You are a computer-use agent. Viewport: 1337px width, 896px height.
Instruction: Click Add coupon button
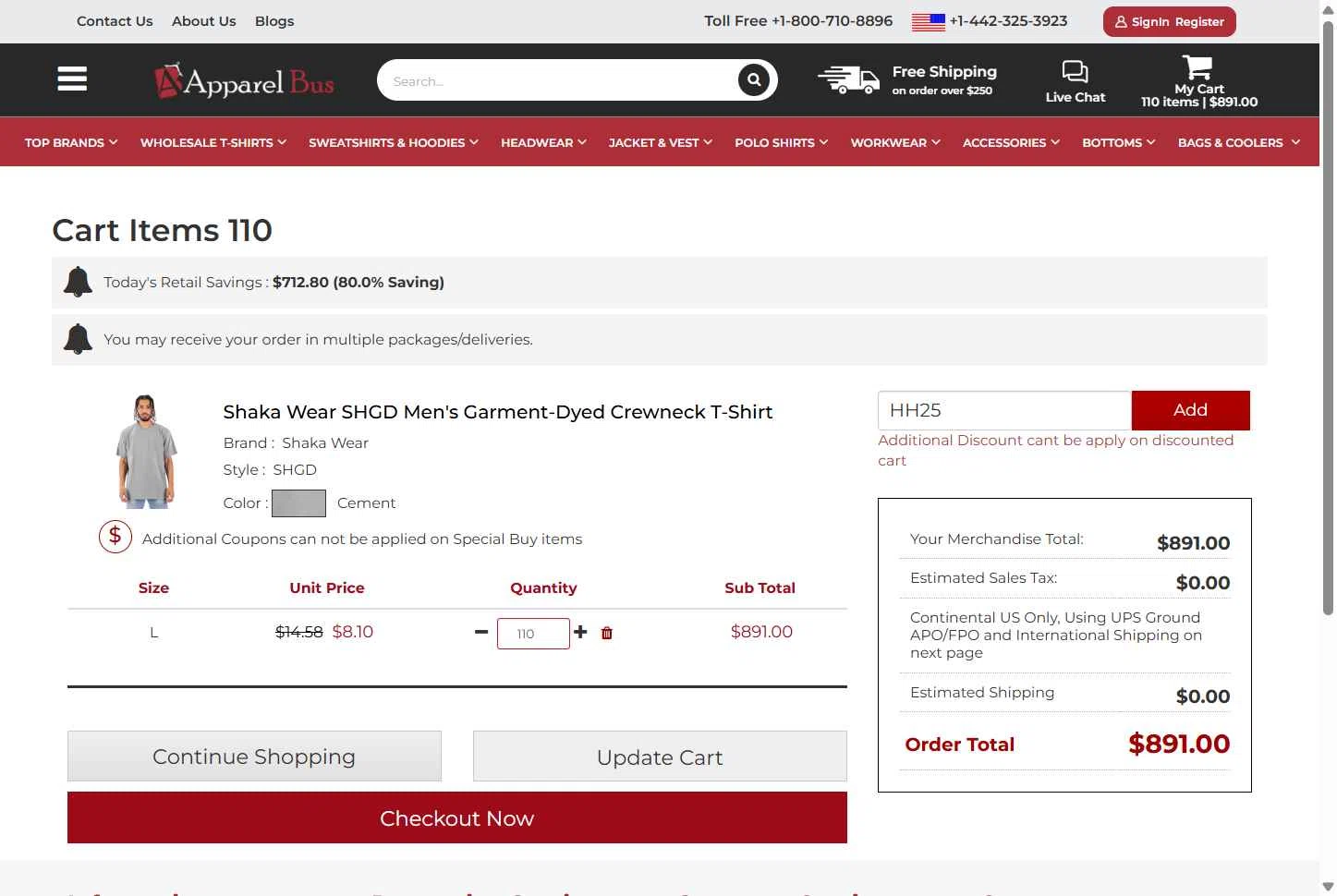[x=1190, y=410]
